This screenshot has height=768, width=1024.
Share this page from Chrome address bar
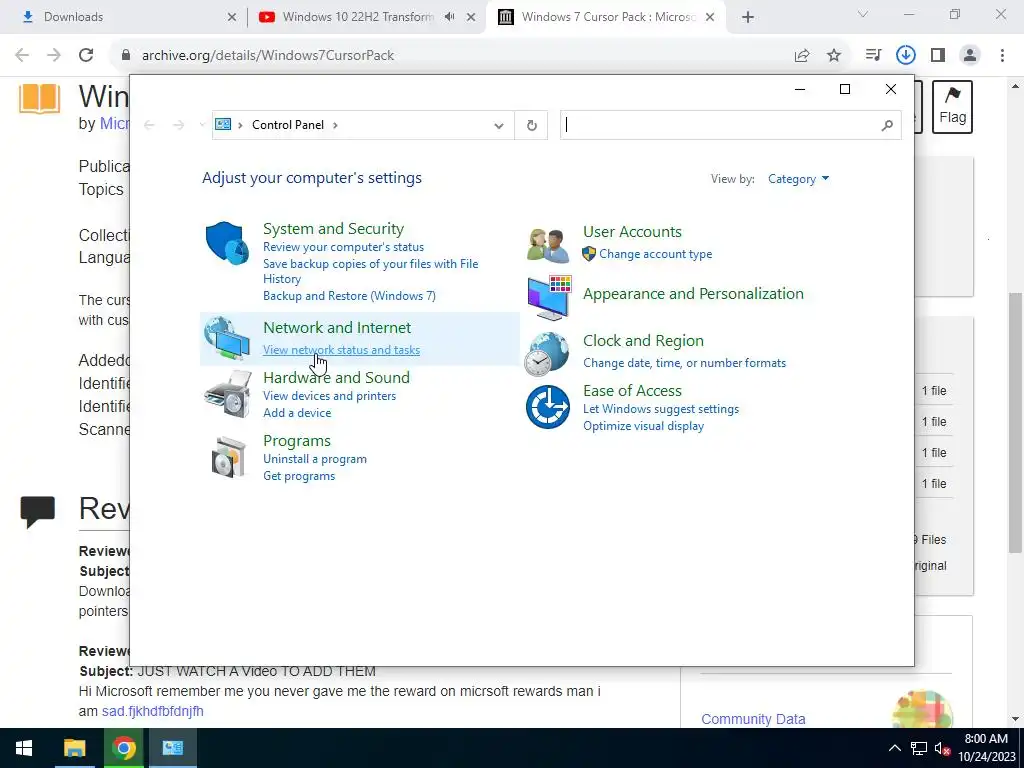802,56
